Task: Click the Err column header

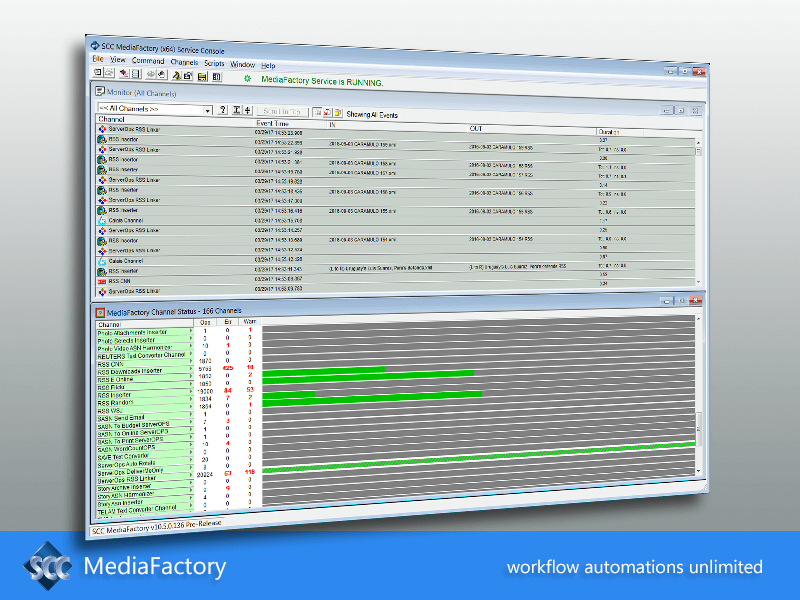Action: pos(228,322)
